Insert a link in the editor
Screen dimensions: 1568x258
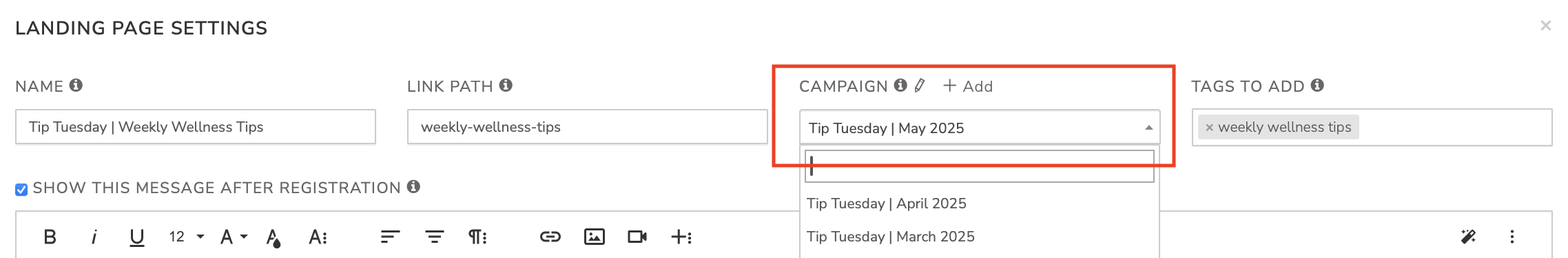coord(550,237)
